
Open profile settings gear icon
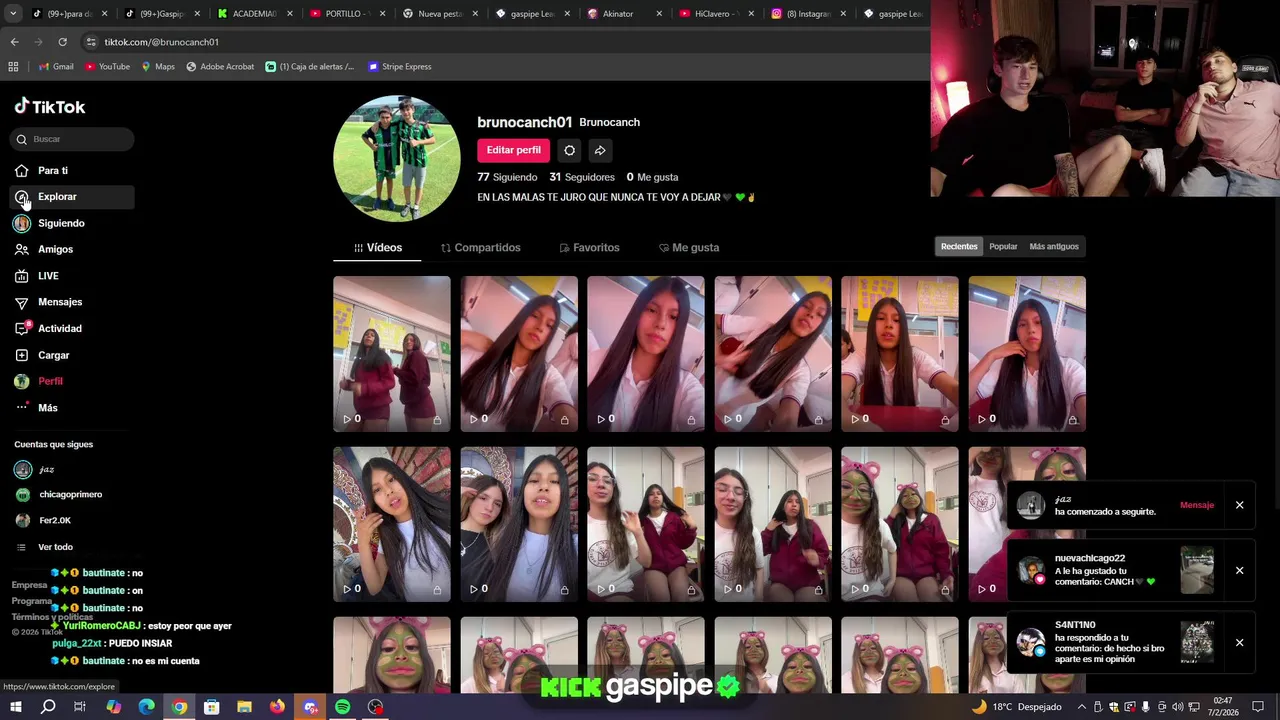(569, 150)
